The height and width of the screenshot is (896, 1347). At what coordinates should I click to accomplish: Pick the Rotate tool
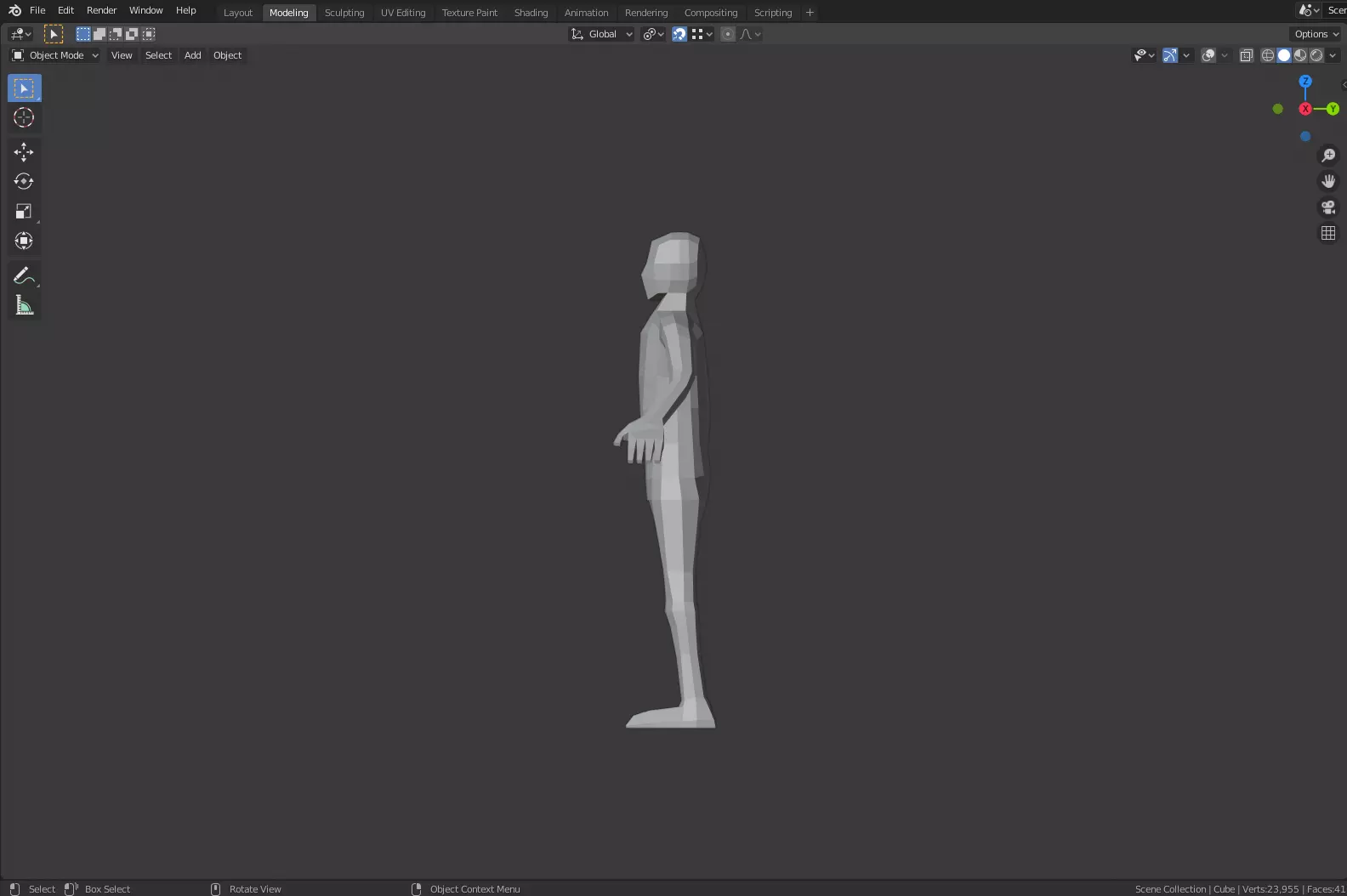click(24, 182)
